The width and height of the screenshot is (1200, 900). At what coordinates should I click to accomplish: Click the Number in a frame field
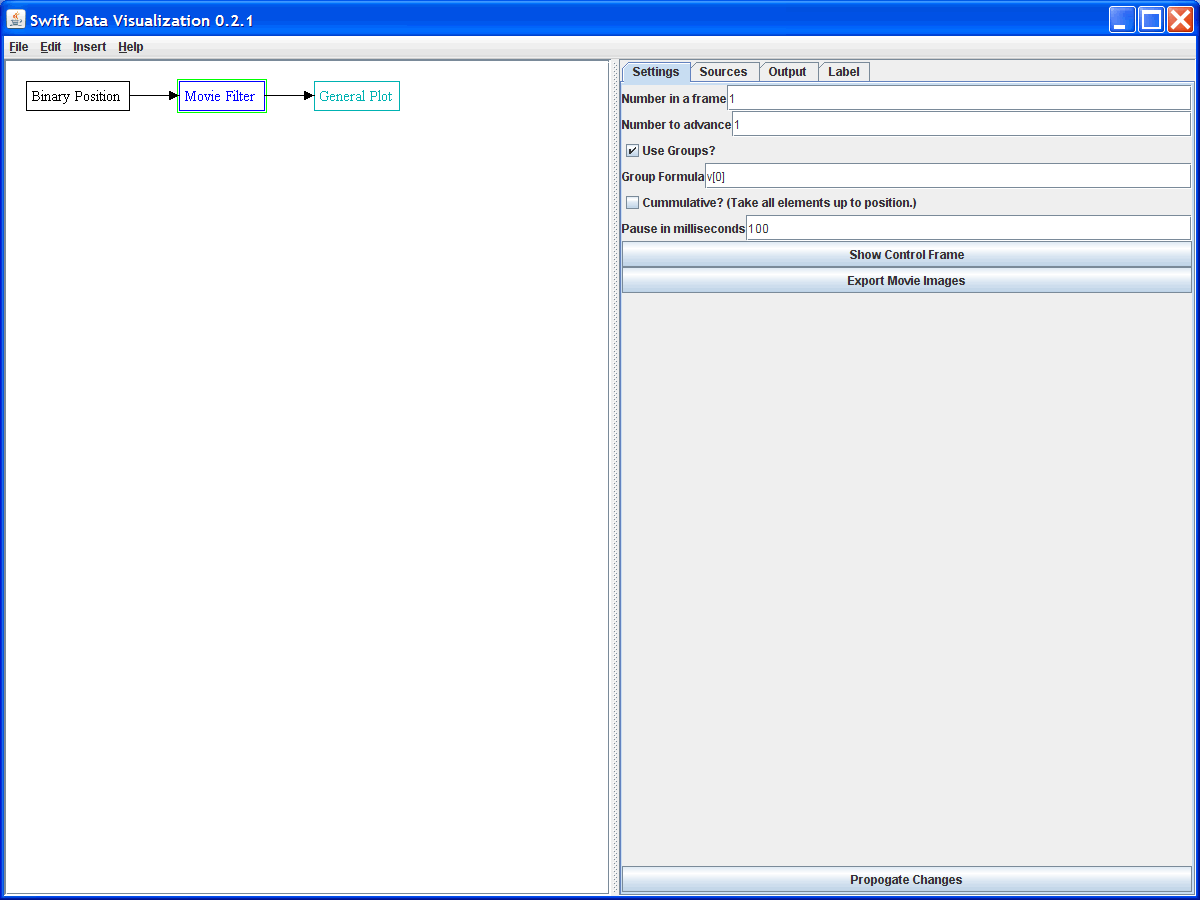(958, 98)
